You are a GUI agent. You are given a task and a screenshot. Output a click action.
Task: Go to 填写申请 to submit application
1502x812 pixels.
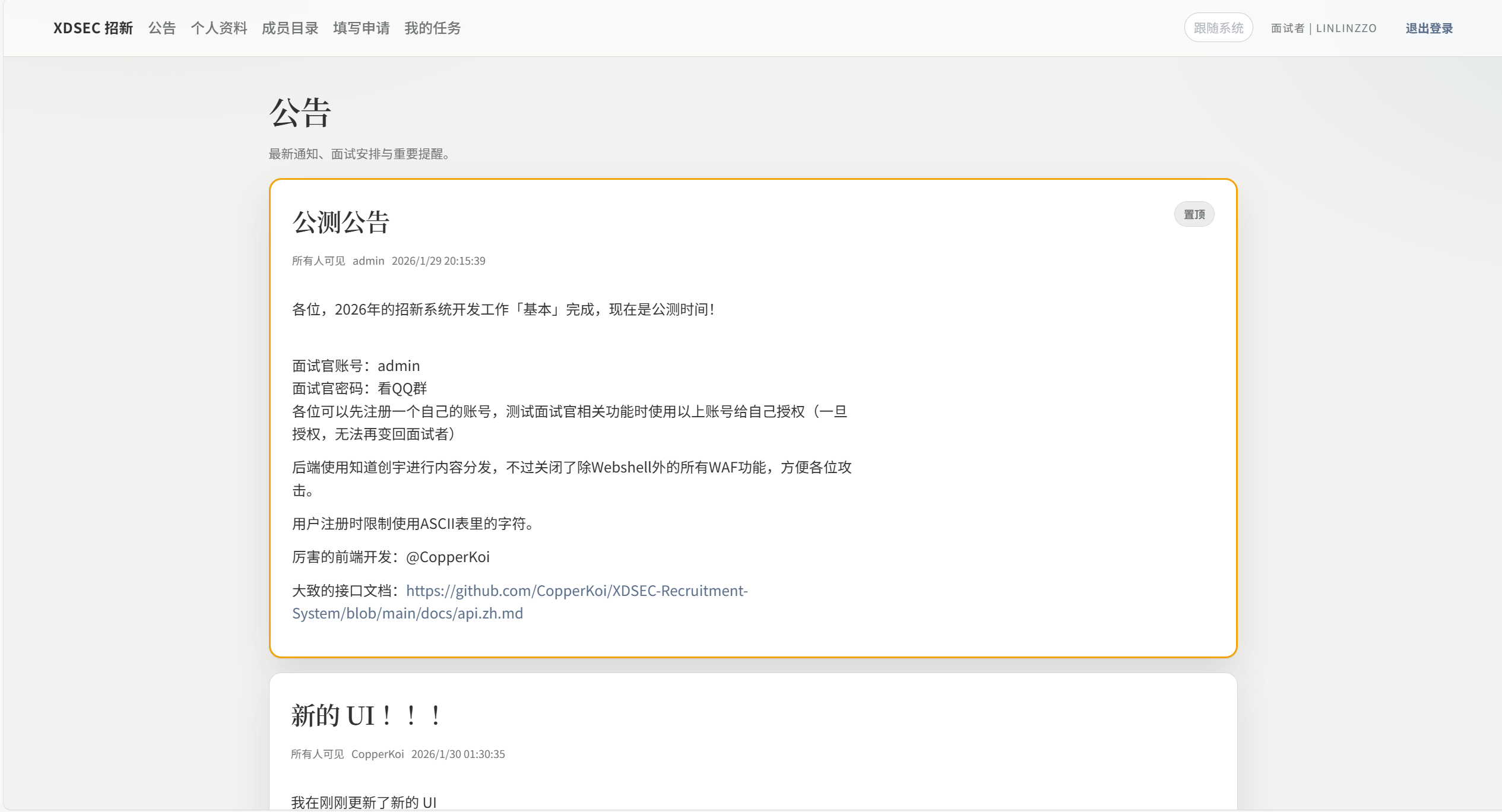point(362,28)
